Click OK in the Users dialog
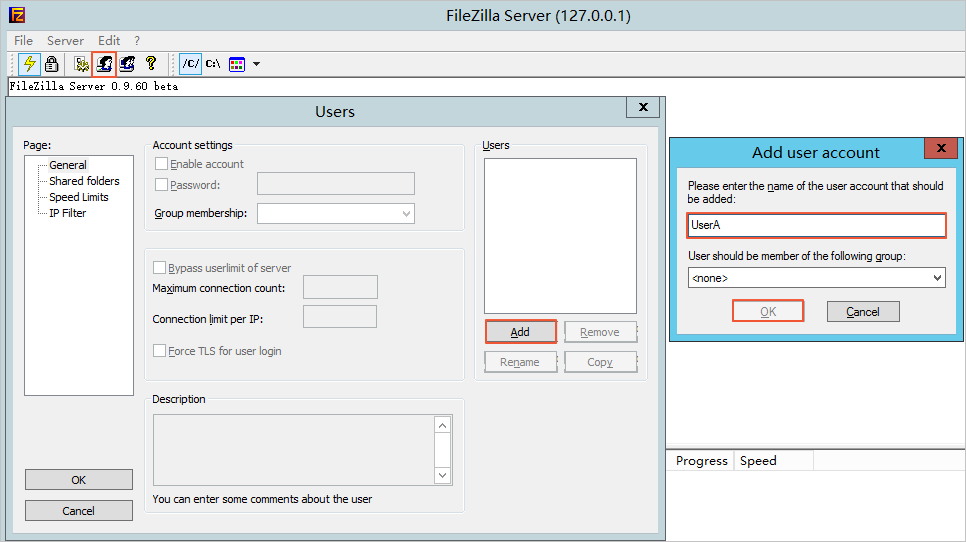Screen dimensions: 966x542 pos(79,480)
